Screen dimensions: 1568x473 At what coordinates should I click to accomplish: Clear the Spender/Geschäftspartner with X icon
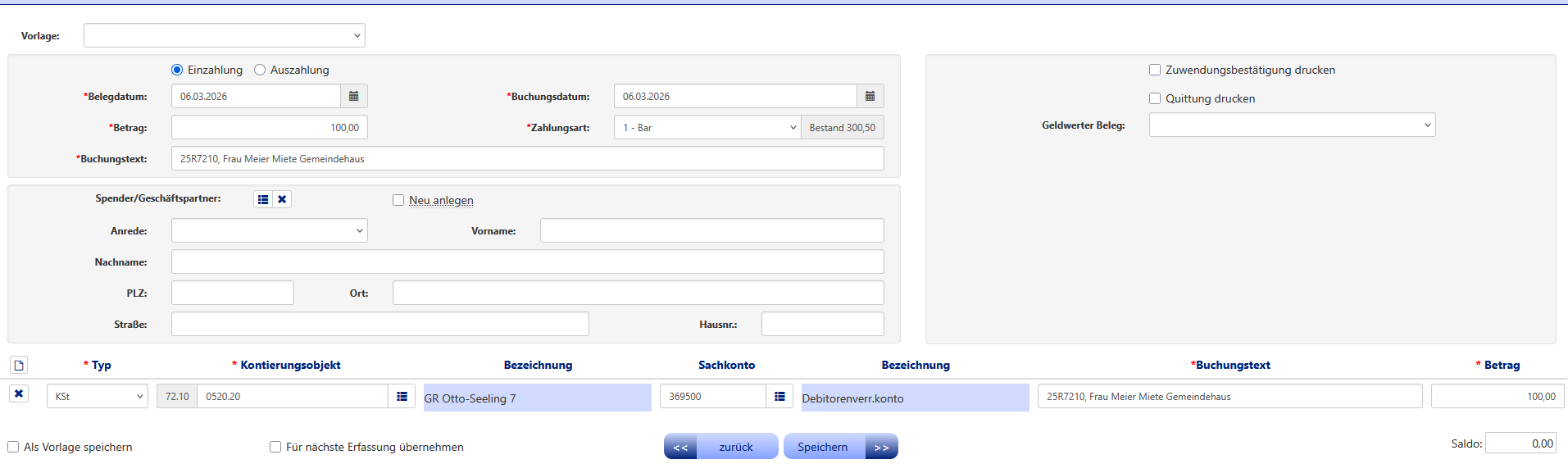[x=282, y=199]
